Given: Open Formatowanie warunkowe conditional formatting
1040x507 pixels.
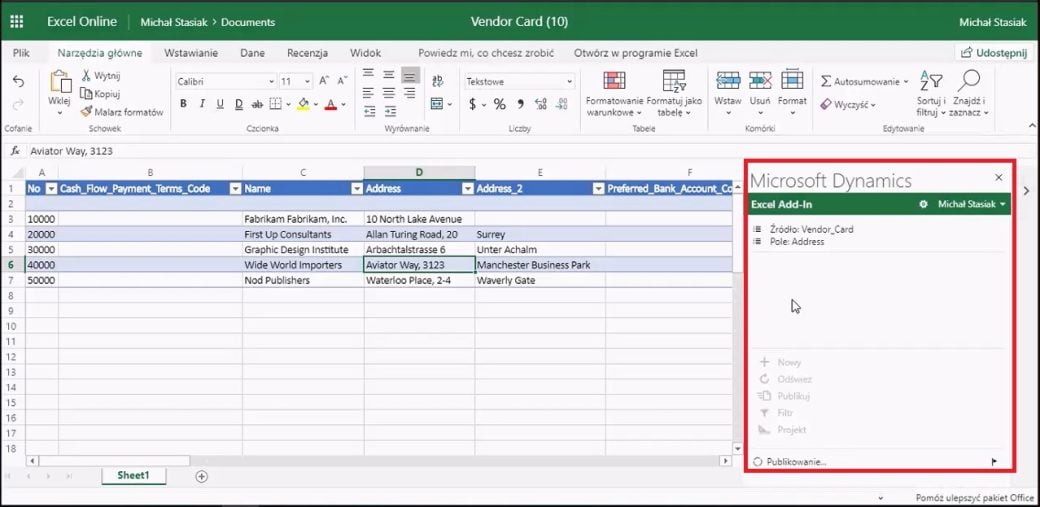Looking at the screenshot, I should (x=614, y=93).
